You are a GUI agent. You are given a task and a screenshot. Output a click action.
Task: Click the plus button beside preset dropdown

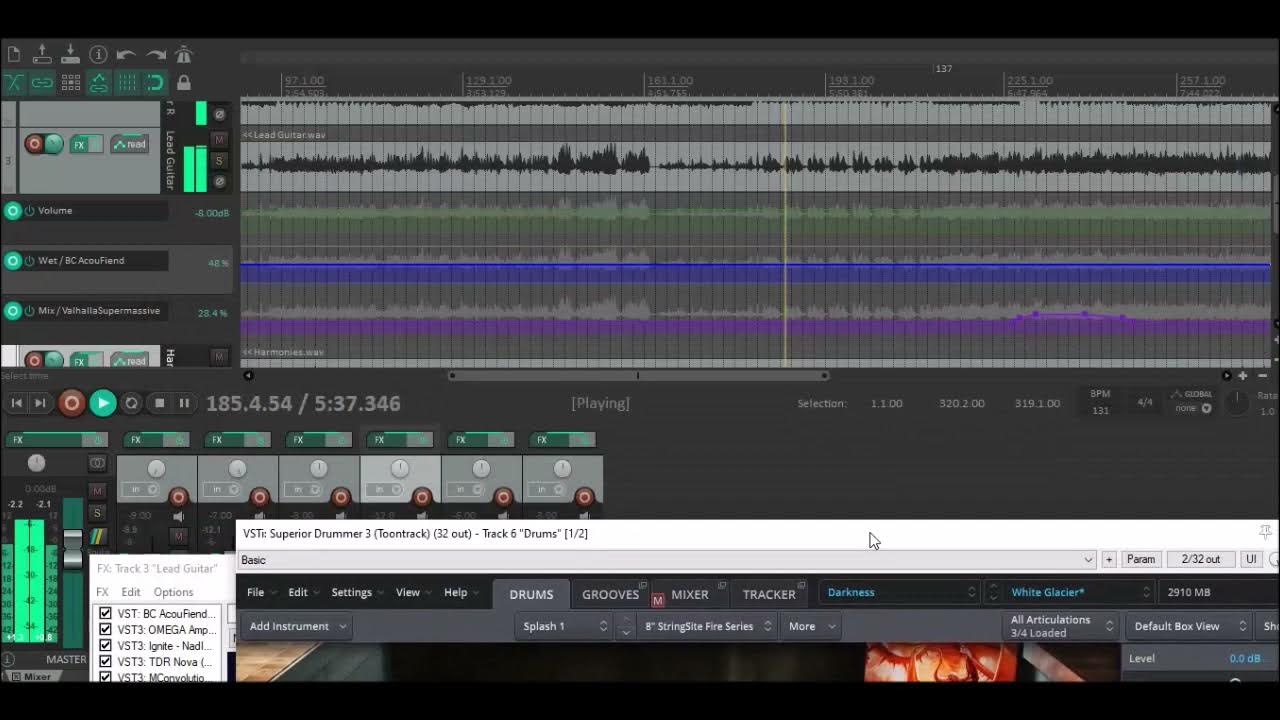pyautogui.click(x=1109, y=560)
